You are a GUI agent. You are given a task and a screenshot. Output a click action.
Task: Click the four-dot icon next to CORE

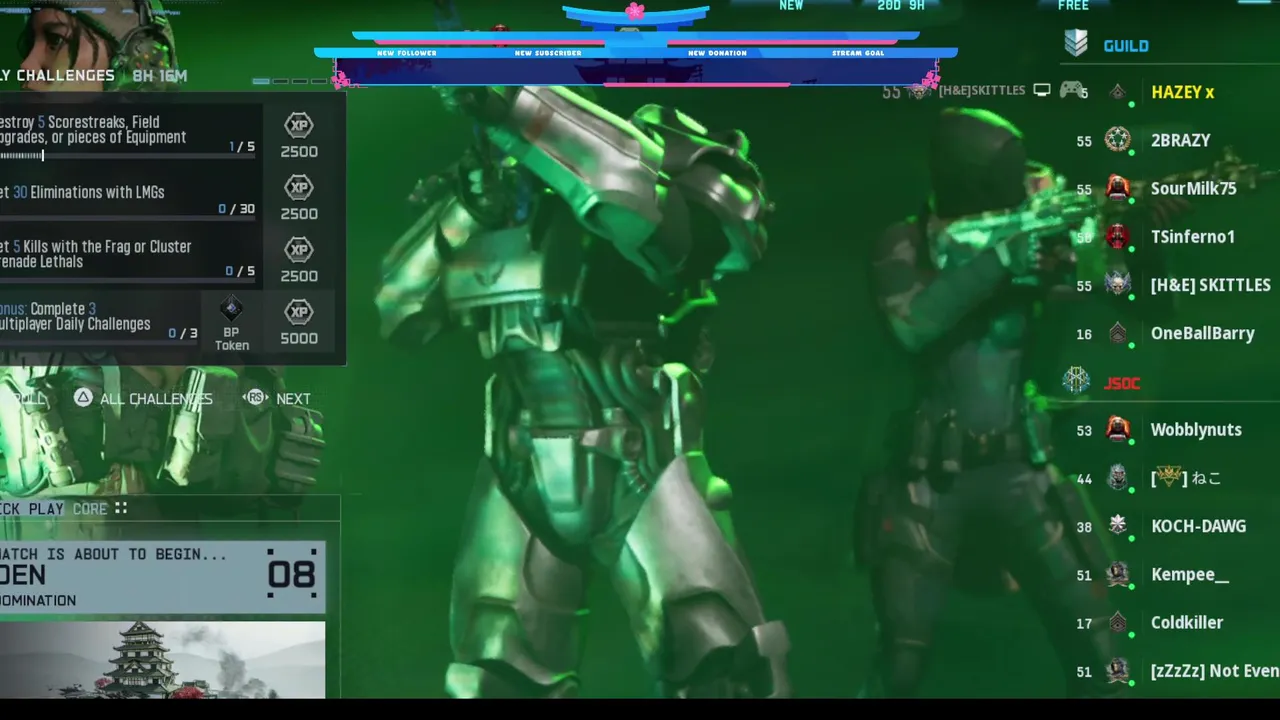(x=121, y=508)
